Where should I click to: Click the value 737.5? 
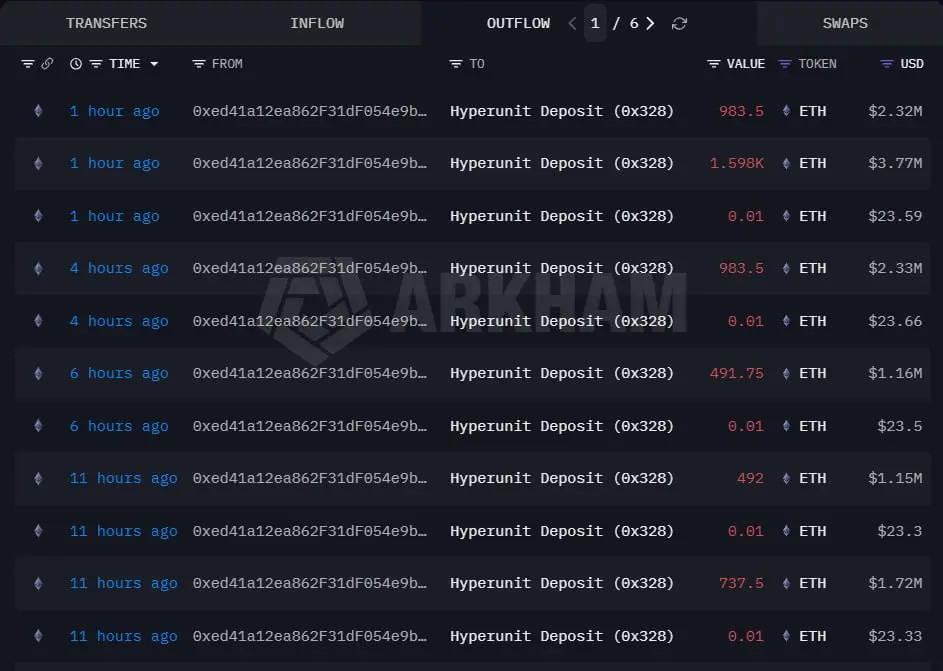tap(742, 583)
